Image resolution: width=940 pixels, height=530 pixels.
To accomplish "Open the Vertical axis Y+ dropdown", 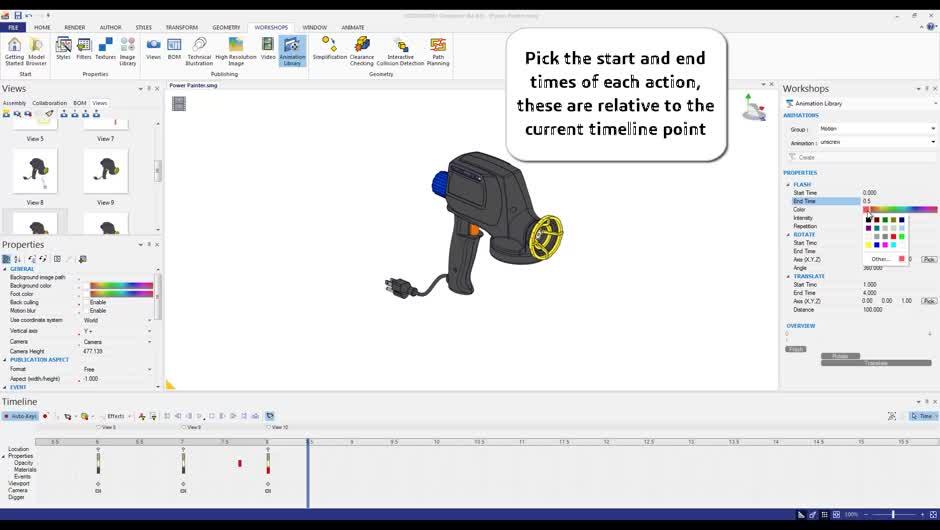I will 117,331.
